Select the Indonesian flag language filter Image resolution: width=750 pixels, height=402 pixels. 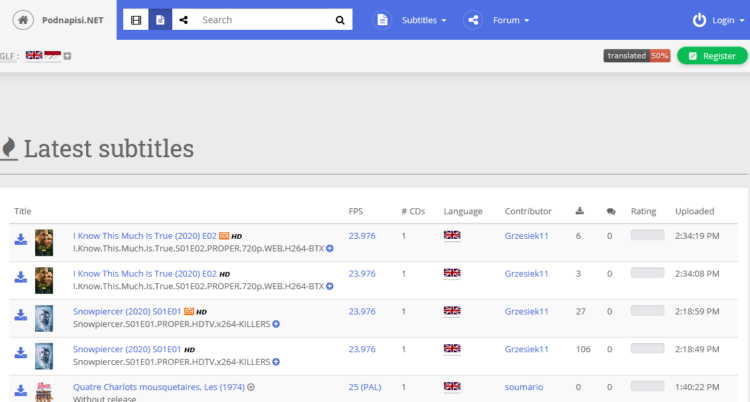click(x=53, y=56)
